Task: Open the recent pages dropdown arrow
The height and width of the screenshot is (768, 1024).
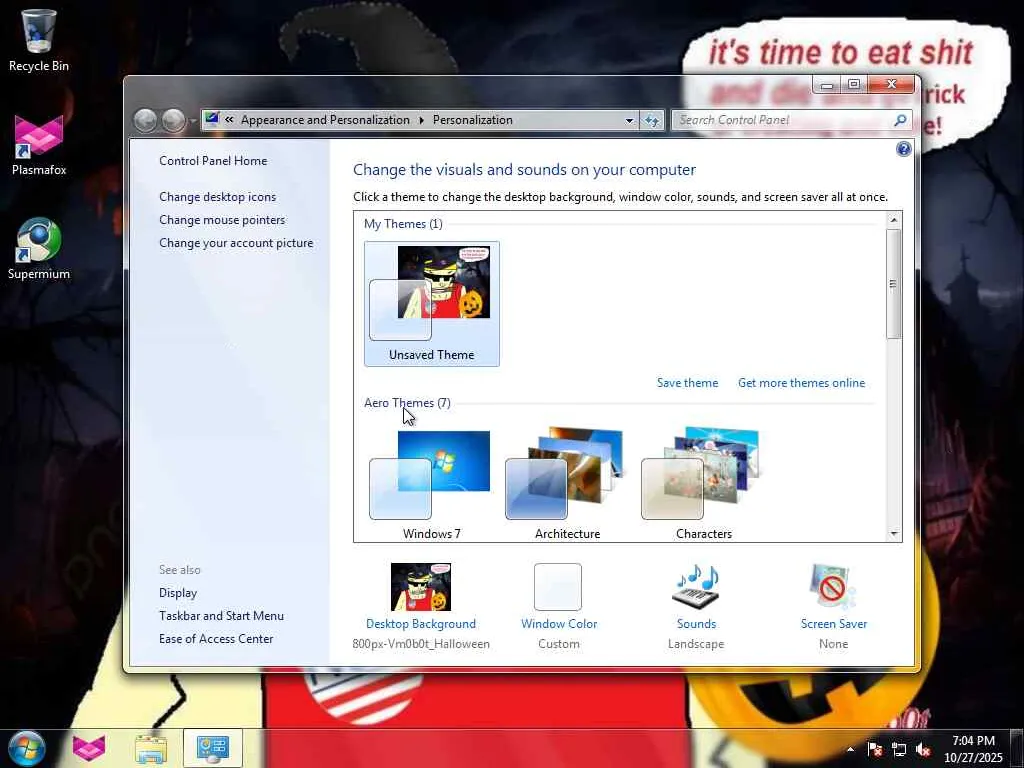Action: tap(193, 121)
